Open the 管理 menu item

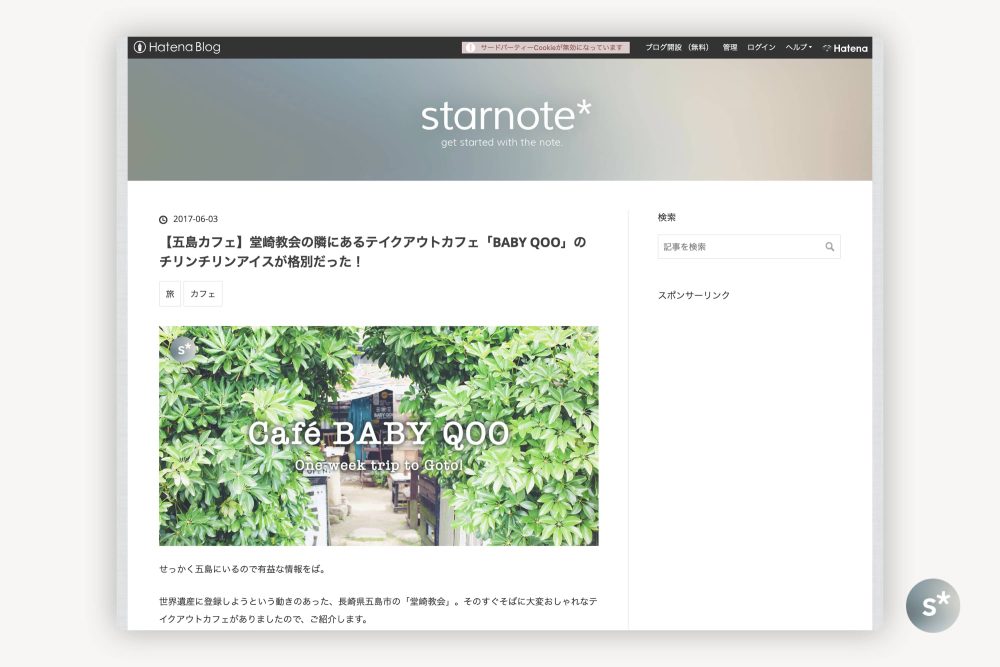pos(729,47)
